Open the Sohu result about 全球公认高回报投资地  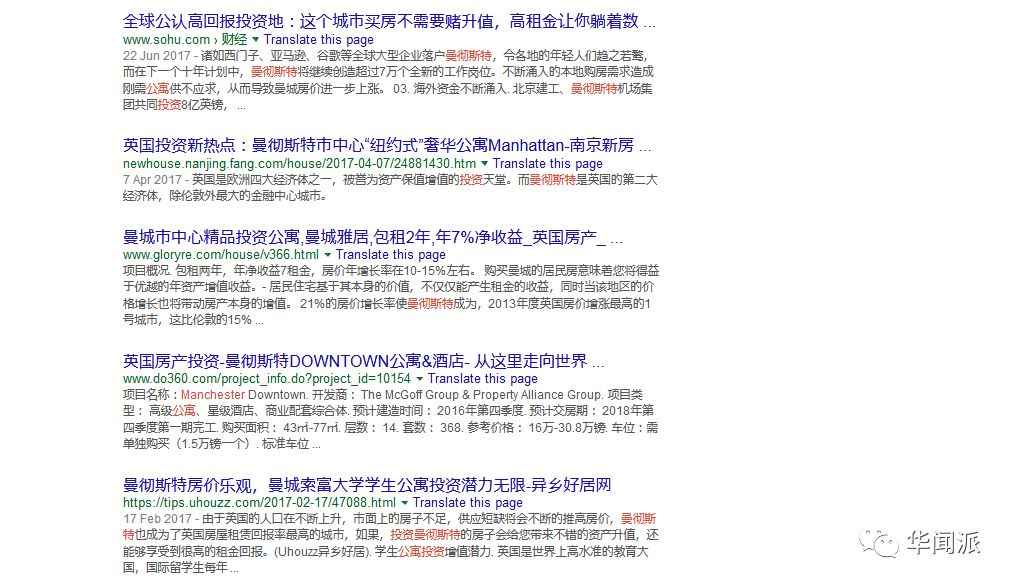point(389,21)
